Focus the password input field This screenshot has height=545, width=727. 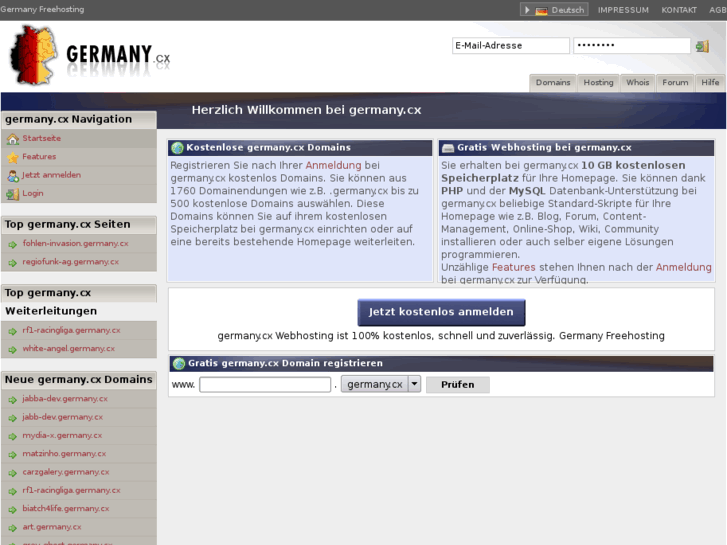pos(632,45)
